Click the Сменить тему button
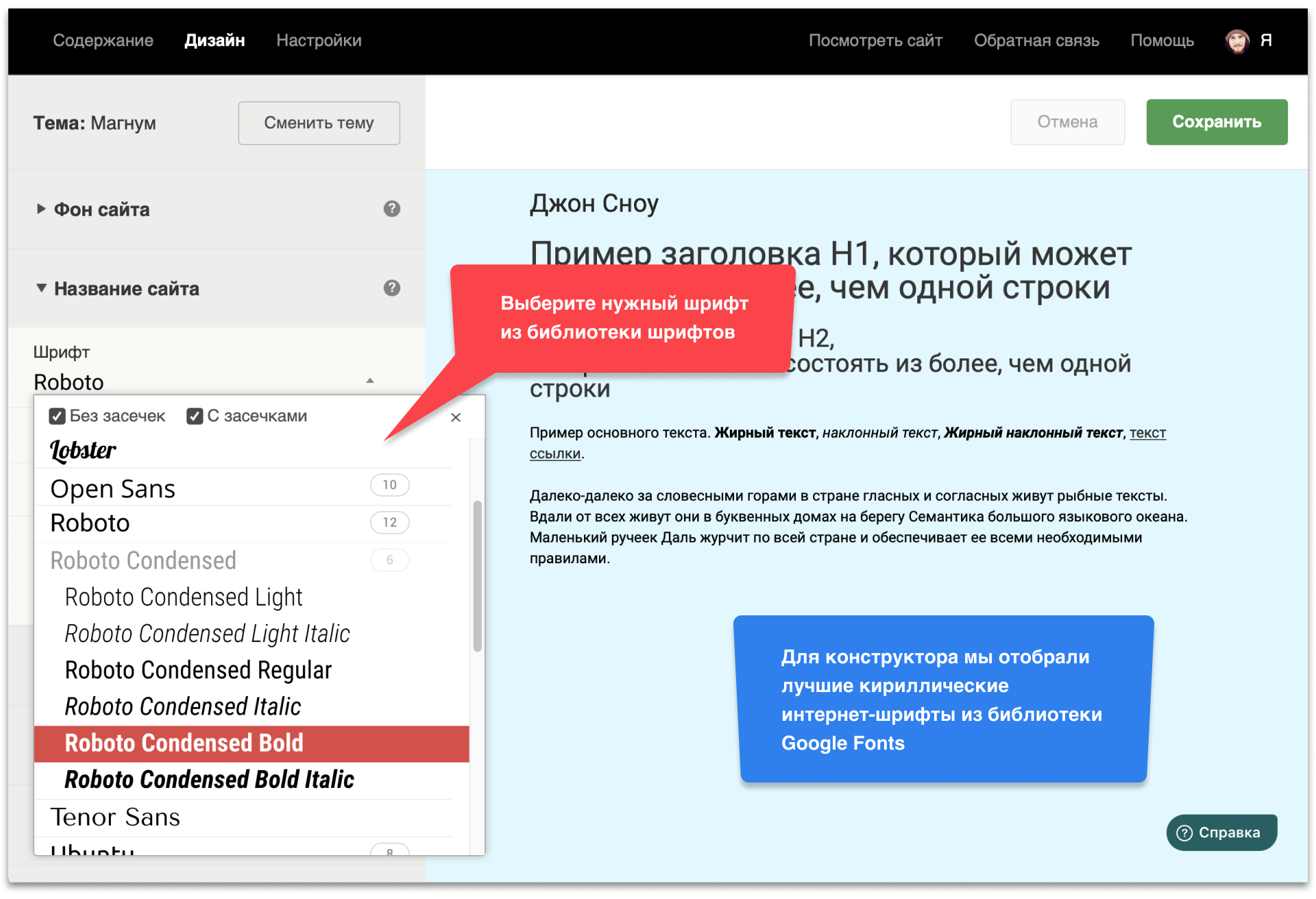The height and width of the screenshot is (899, 1316). click(319, 123)
